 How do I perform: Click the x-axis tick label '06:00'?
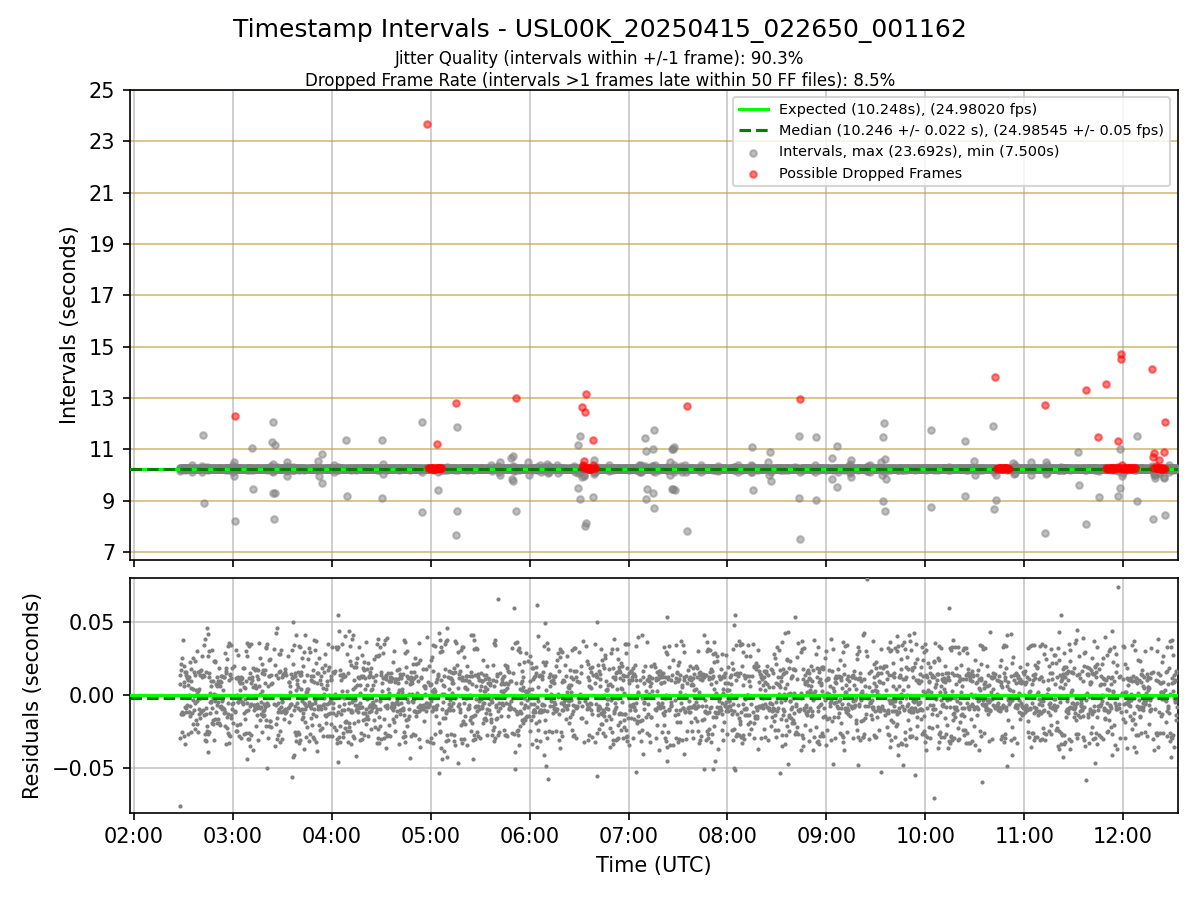pyautogui.click(x=529, y=834)
